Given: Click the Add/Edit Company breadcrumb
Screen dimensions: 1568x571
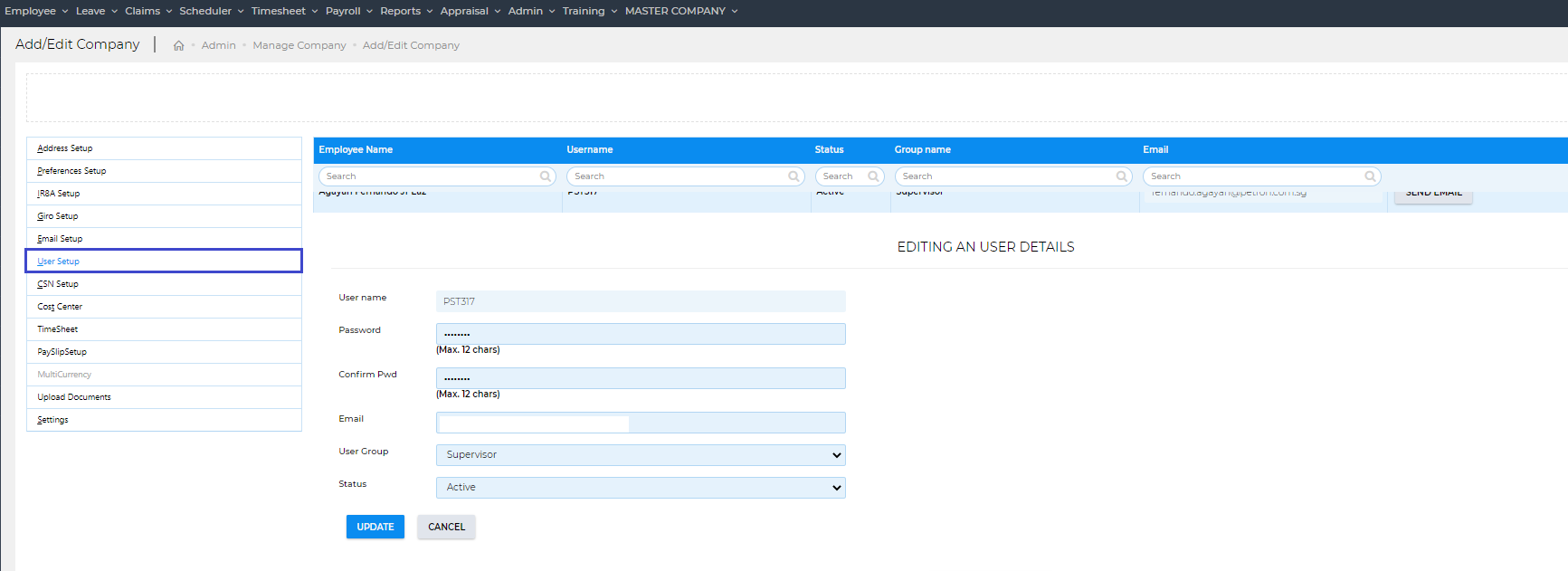Looking at the screenshot, I should click(x=411, y=45).
